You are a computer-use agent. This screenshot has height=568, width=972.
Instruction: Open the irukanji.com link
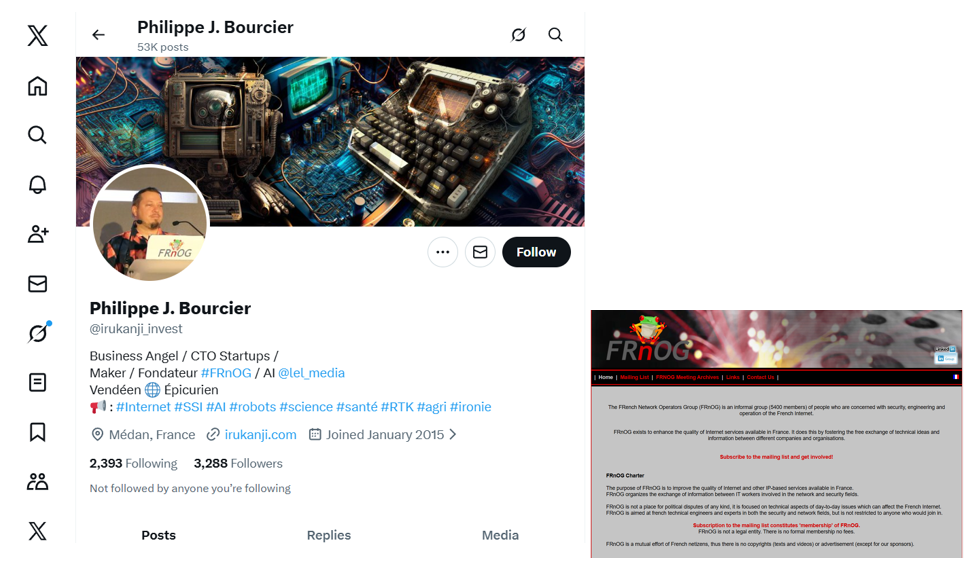tap(260, 435)
